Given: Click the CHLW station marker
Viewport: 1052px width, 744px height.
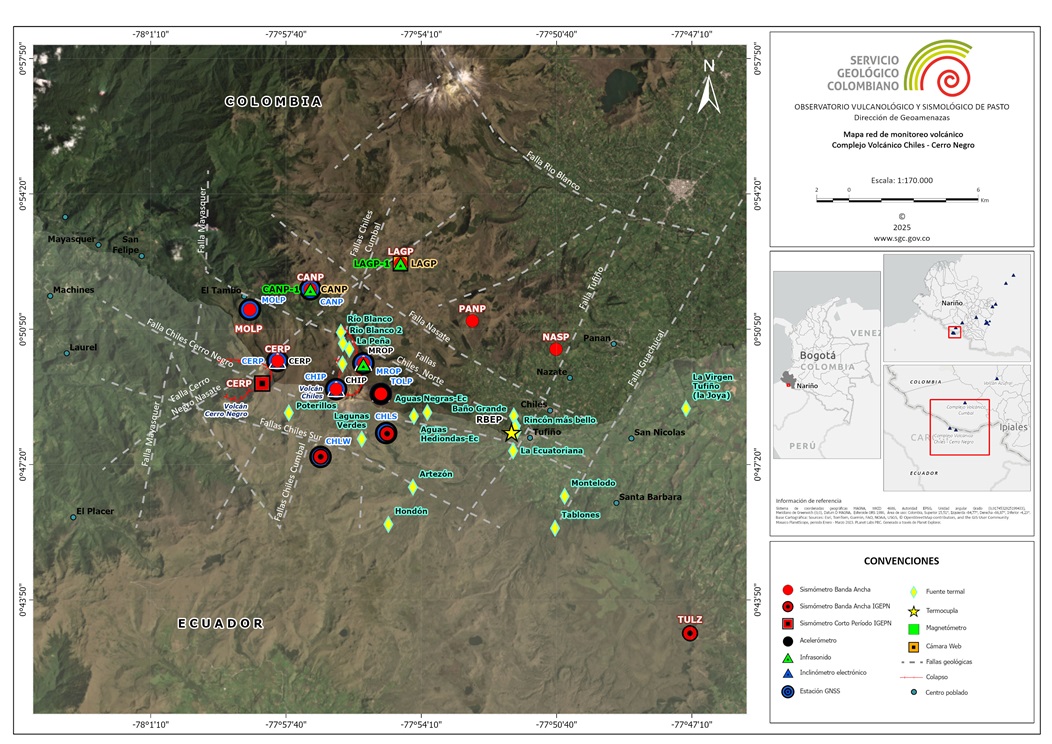Looking at the screenshot, I should [320, 457].
